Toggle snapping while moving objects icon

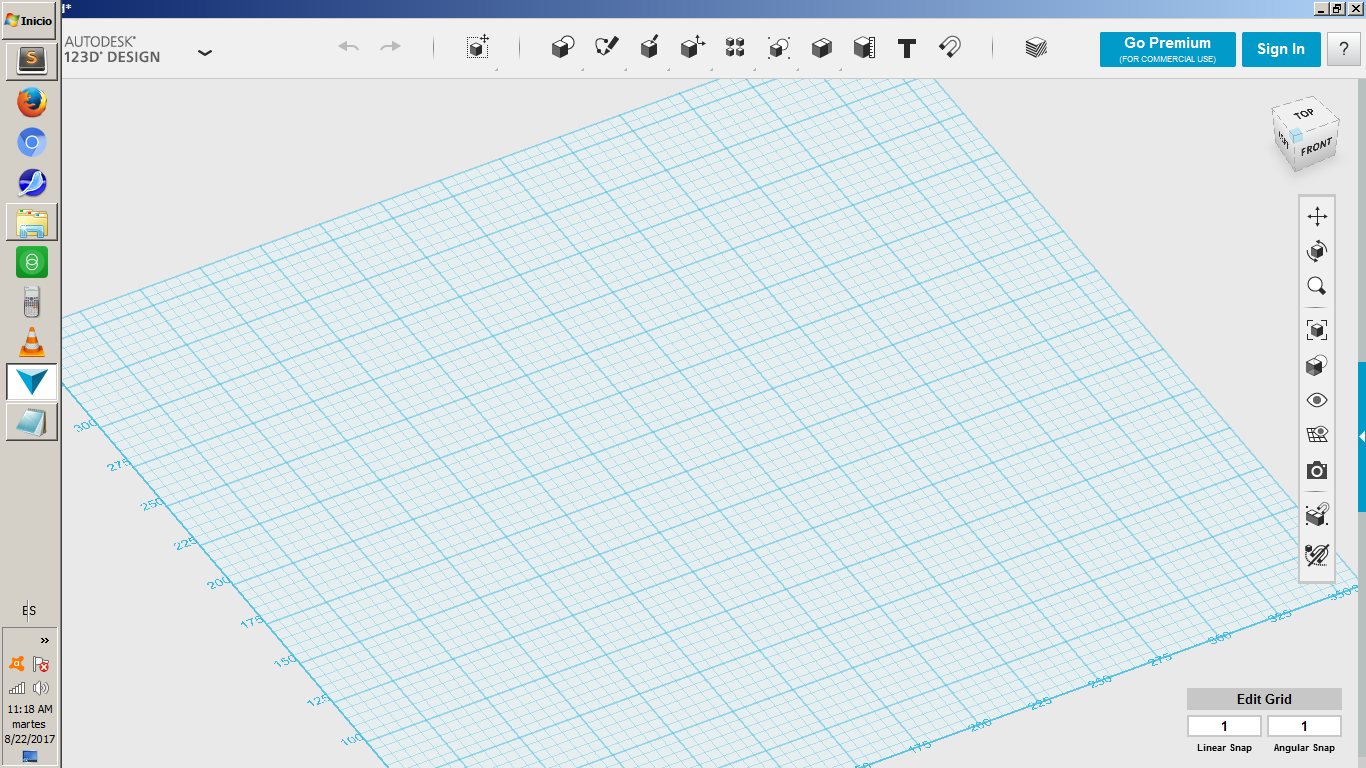[1317, 515]
